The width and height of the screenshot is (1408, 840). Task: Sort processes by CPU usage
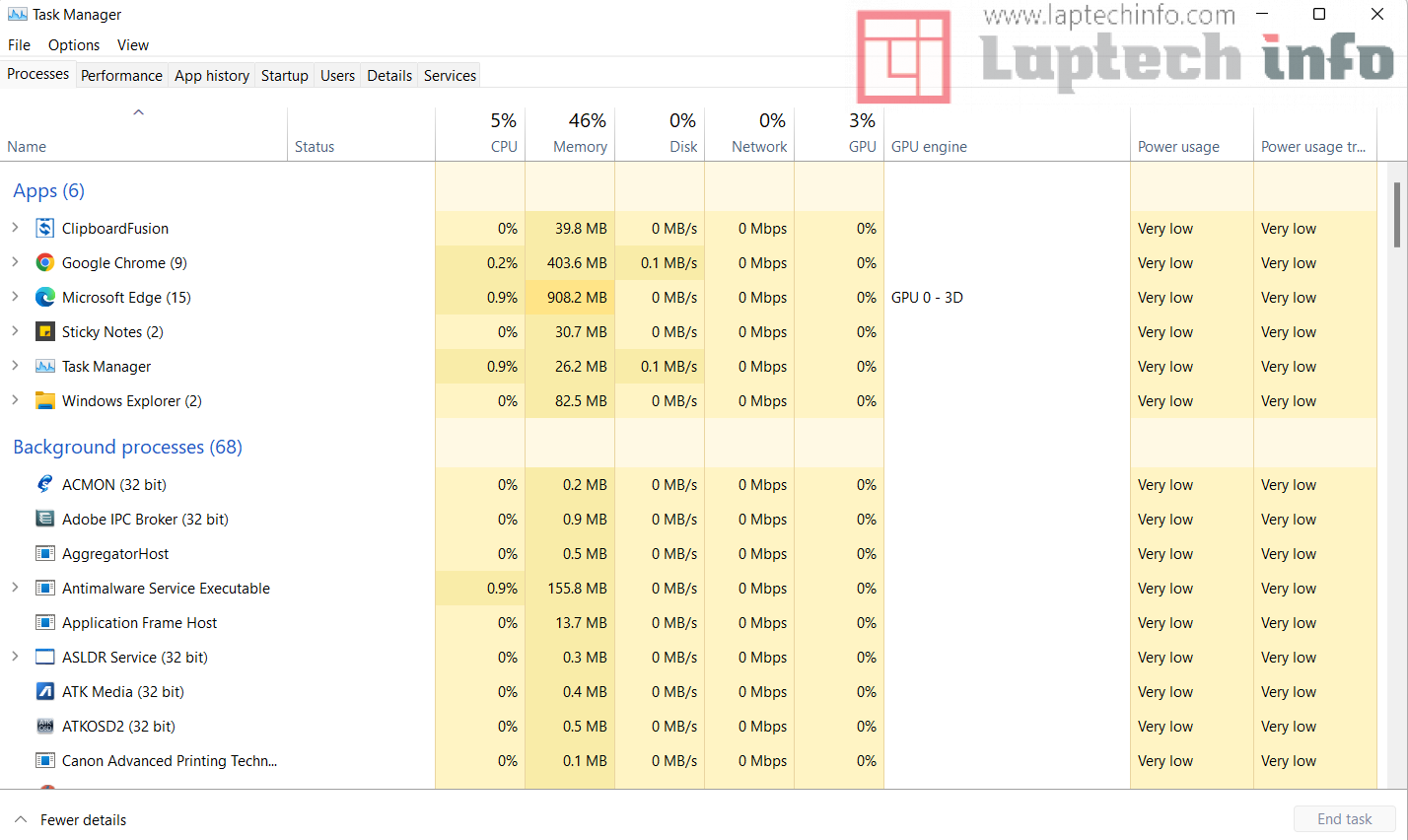(480, 134)
